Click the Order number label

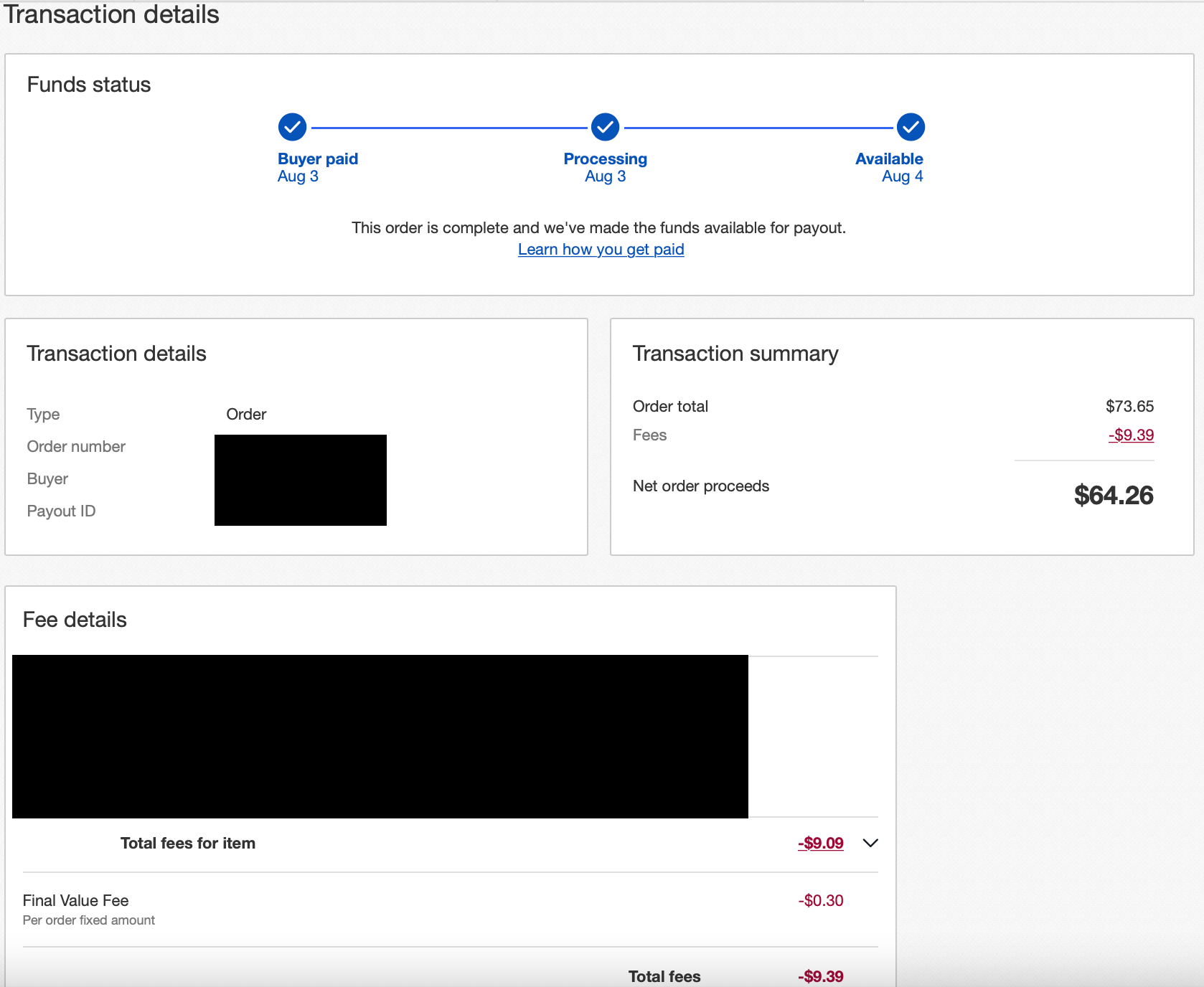coord(76,446)
